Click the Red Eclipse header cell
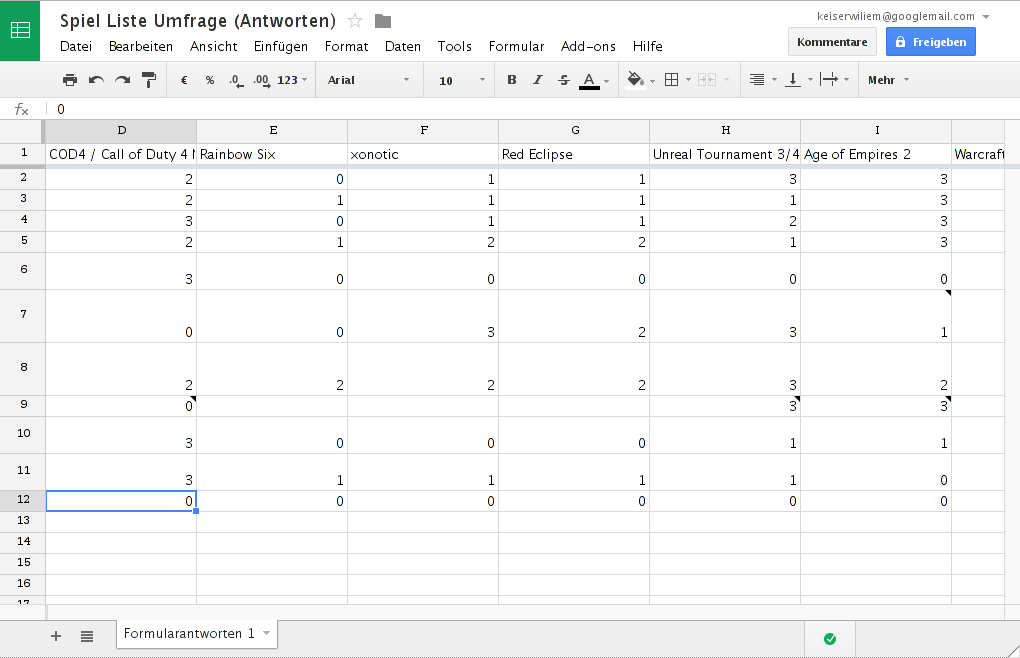This screenshot has width=1020, height=658. point(574,155)
